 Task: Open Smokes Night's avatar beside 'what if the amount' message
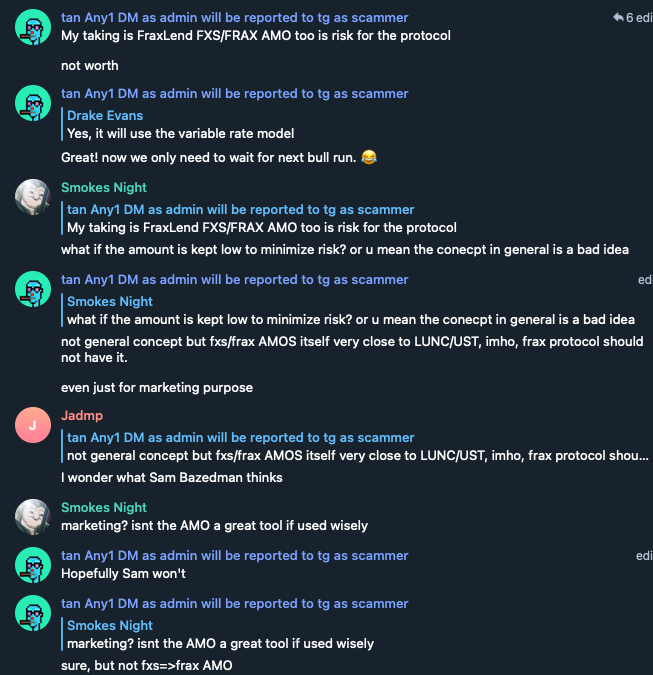tap(34, 198)
